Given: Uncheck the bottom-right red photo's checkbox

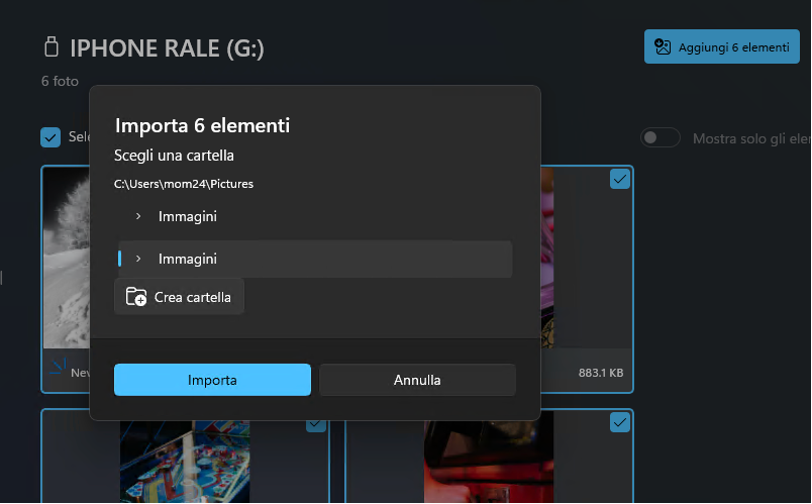Looking at the screenshot, I should 620,423.
